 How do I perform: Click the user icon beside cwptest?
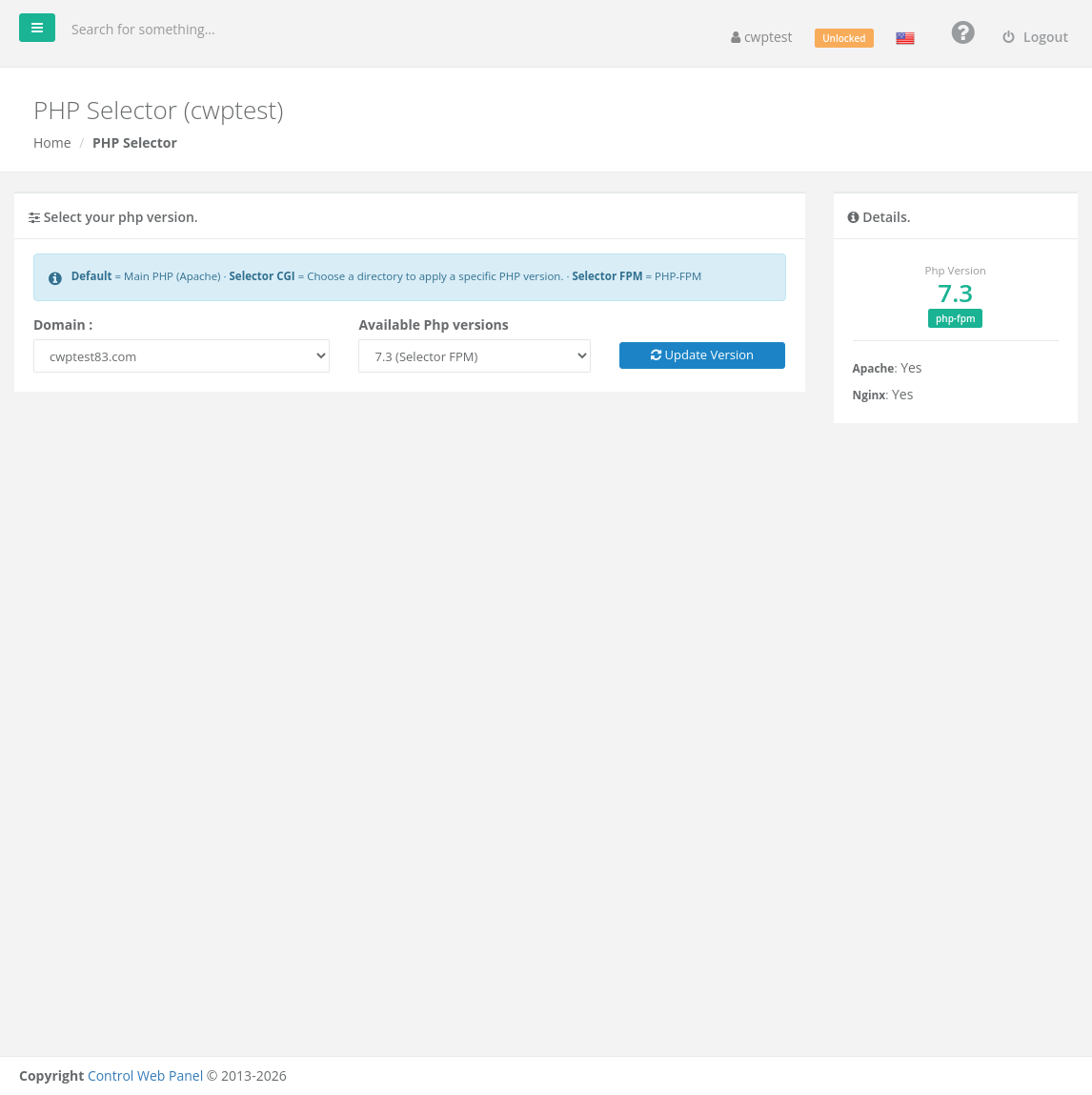pyautogui.click(x=736, y=38)
